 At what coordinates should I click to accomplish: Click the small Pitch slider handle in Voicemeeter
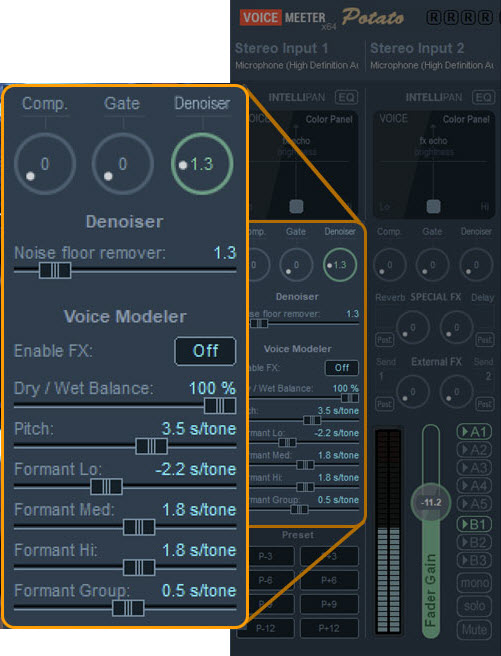pyautogui.click(x=312, y=420)
